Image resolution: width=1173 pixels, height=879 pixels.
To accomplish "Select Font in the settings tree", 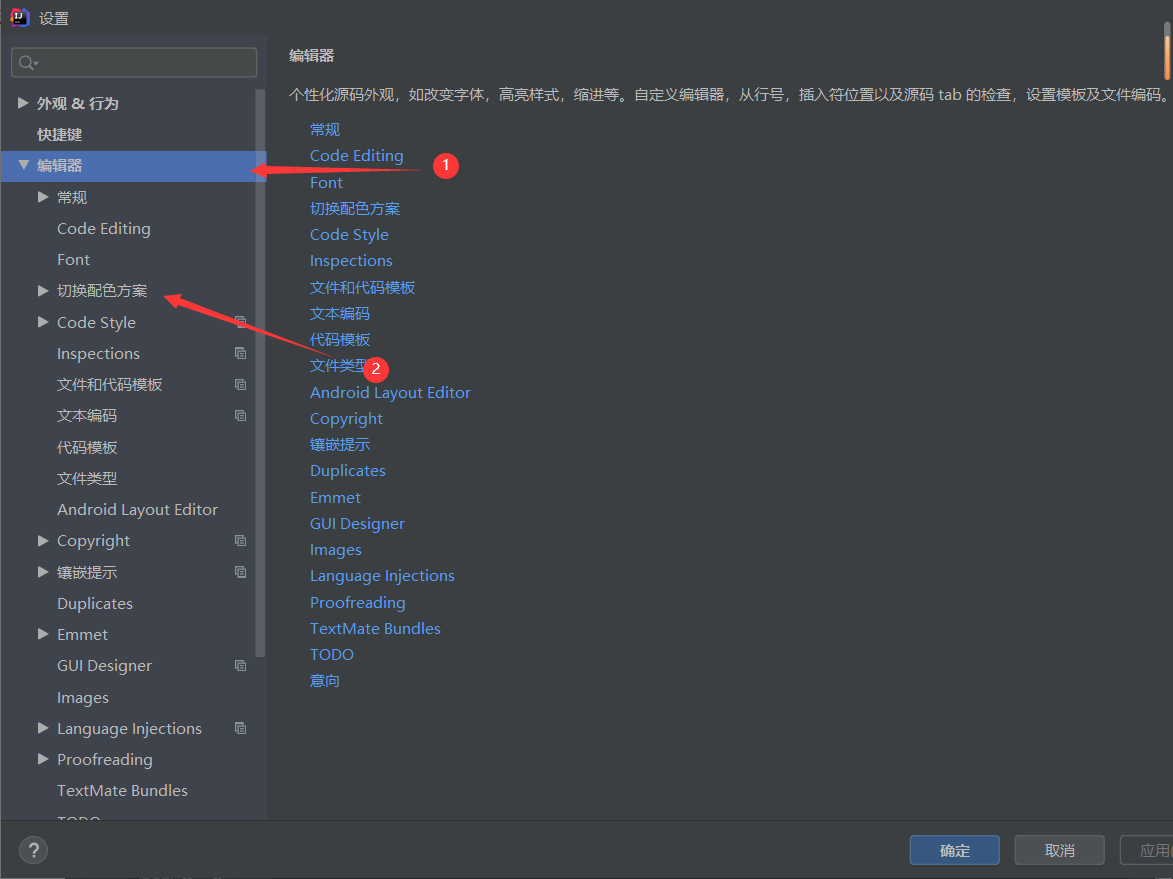I will (73, 260).
